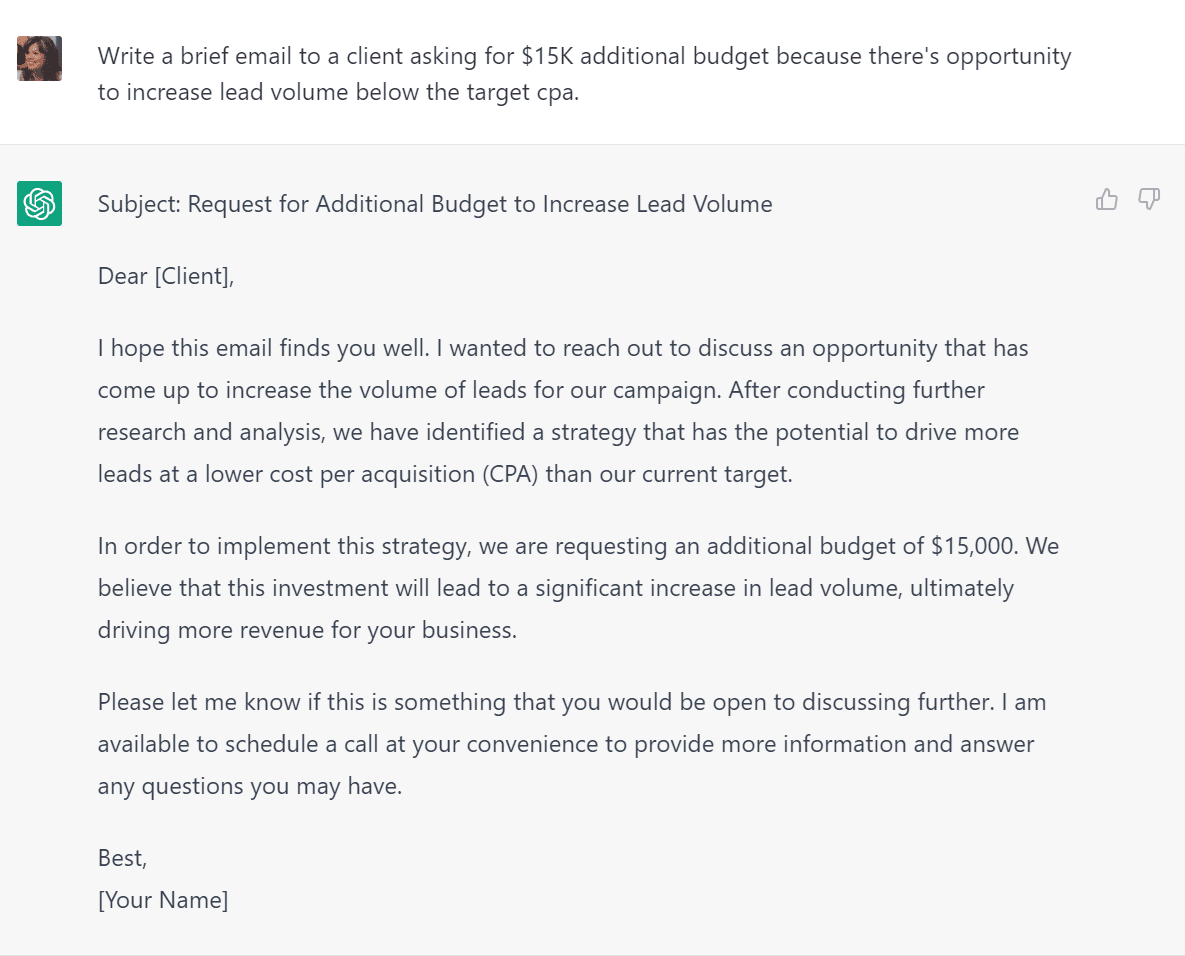
Task: Click the user's picture thumbnail
Action: (39, 58)
